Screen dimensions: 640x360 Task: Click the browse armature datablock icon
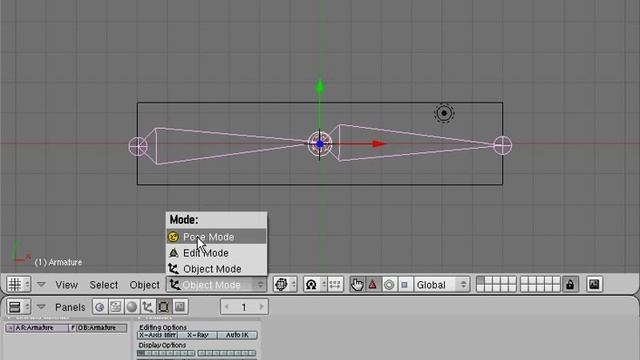[x=10, y=328]
